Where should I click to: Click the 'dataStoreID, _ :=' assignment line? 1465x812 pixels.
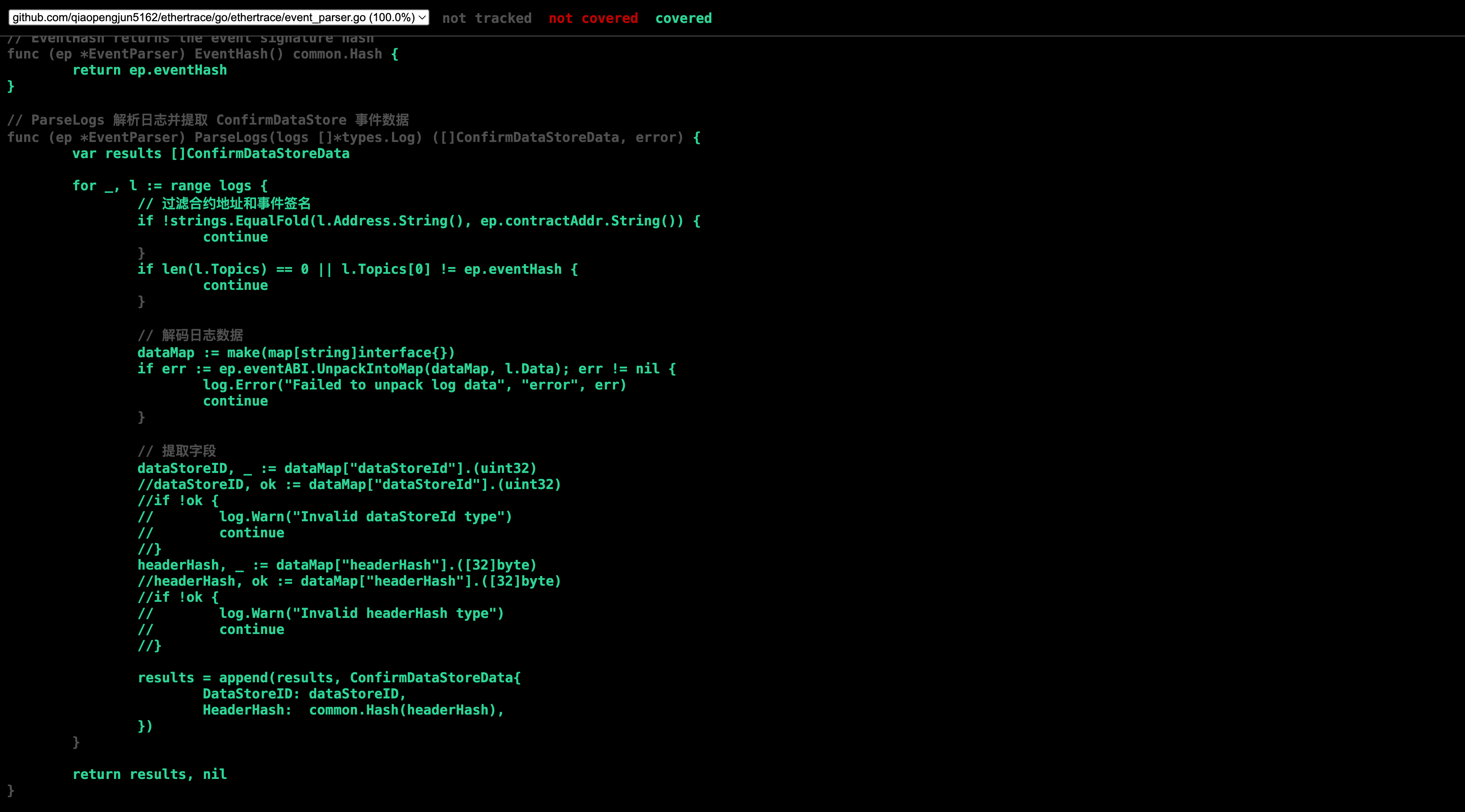tap(337, 468)
